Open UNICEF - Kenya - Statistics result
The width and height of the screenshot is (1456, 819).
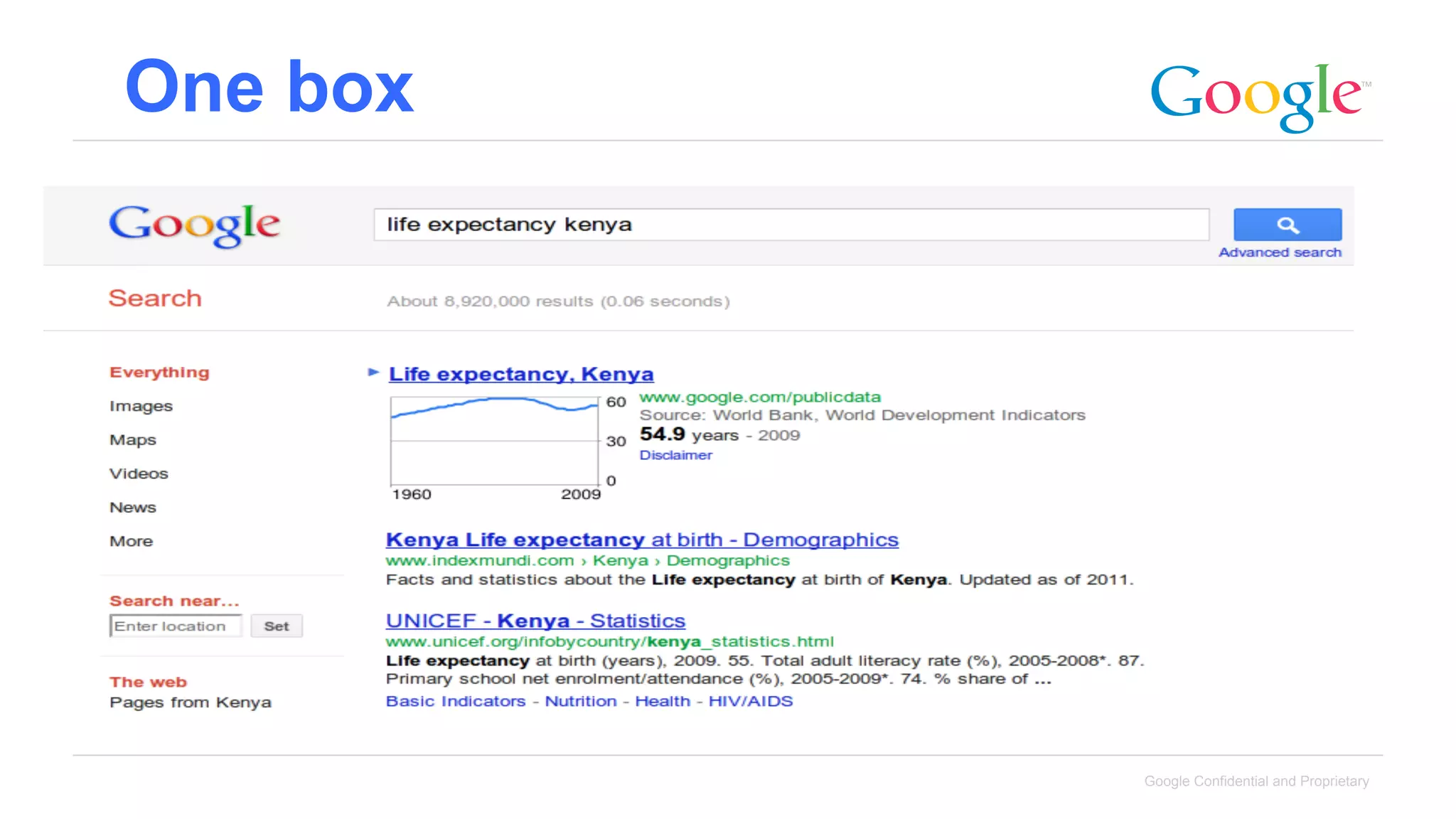[535, 621]
